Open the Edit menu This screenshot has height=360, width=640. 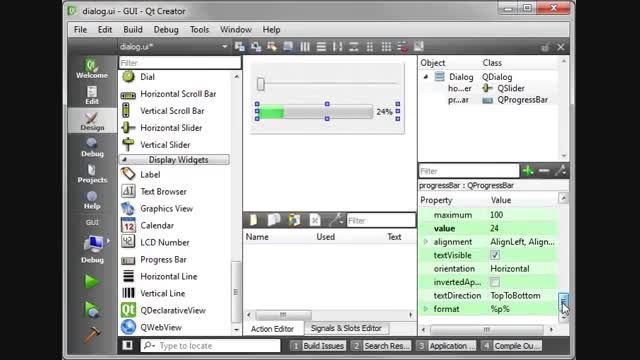(x=105, y=29)
